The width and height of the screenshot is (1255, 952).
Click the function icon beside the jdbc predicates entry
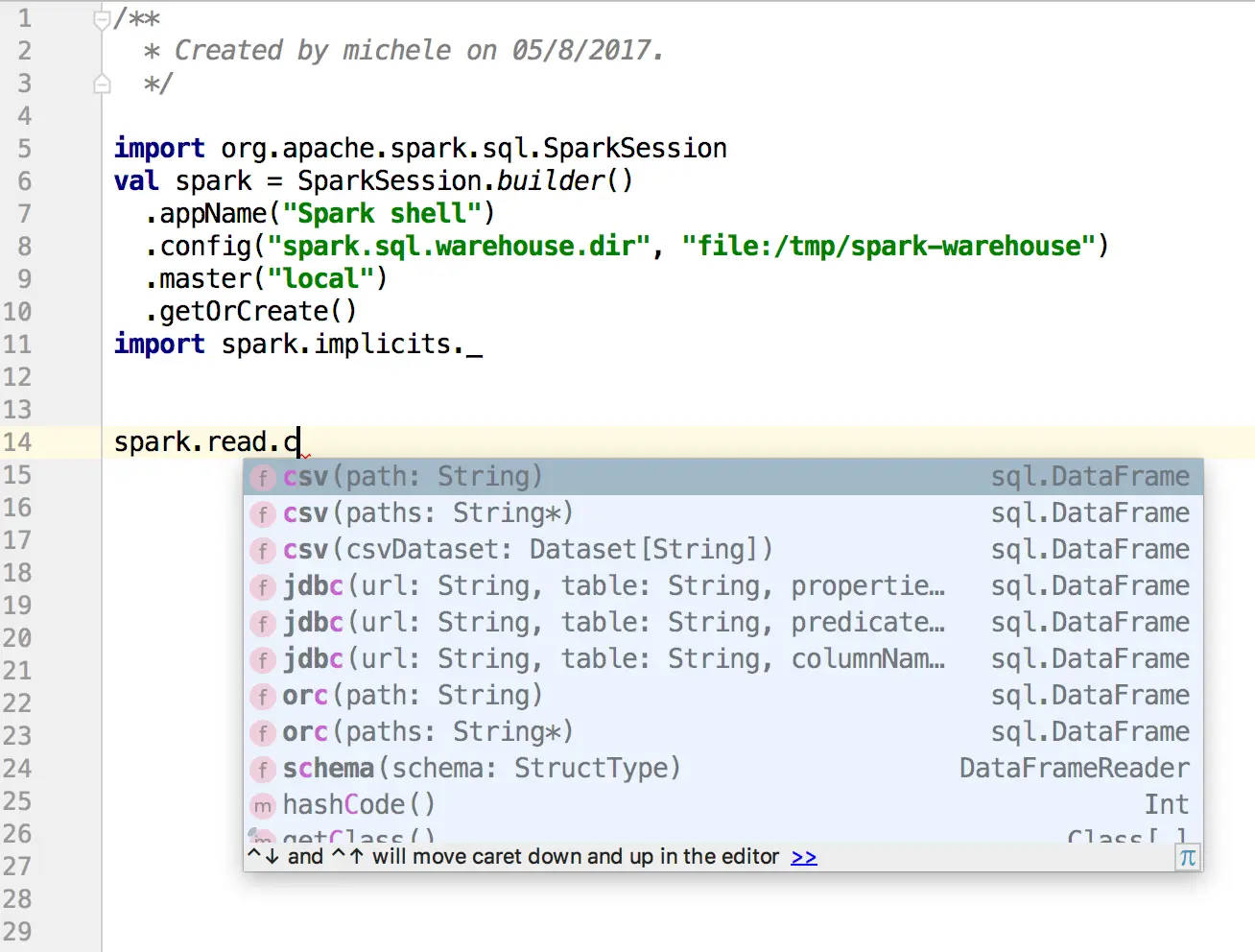(x=262, y=623)
